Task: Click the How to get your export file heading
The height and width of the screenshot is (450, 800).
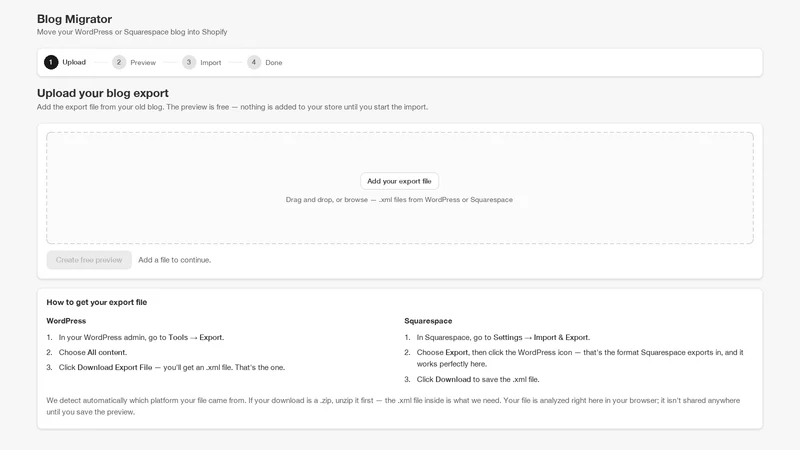Action: [97, 302]
